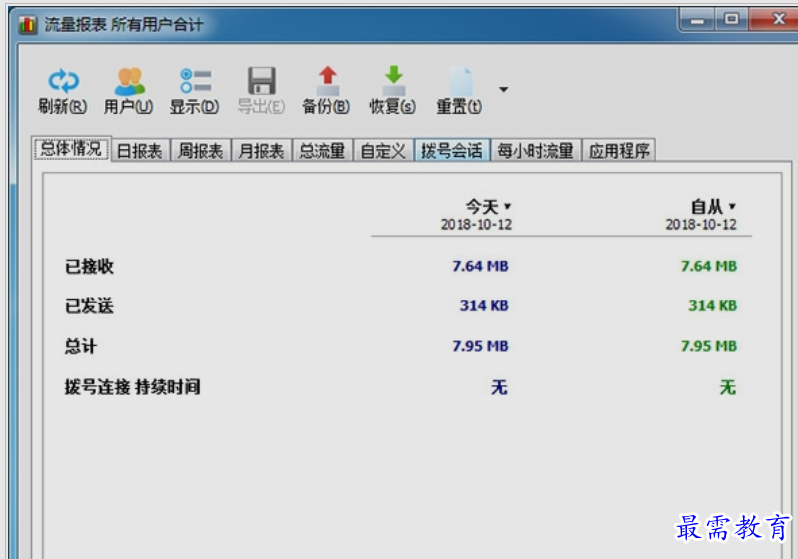
Task: Switch to the 月报表 tab
Action: [261, 151]
